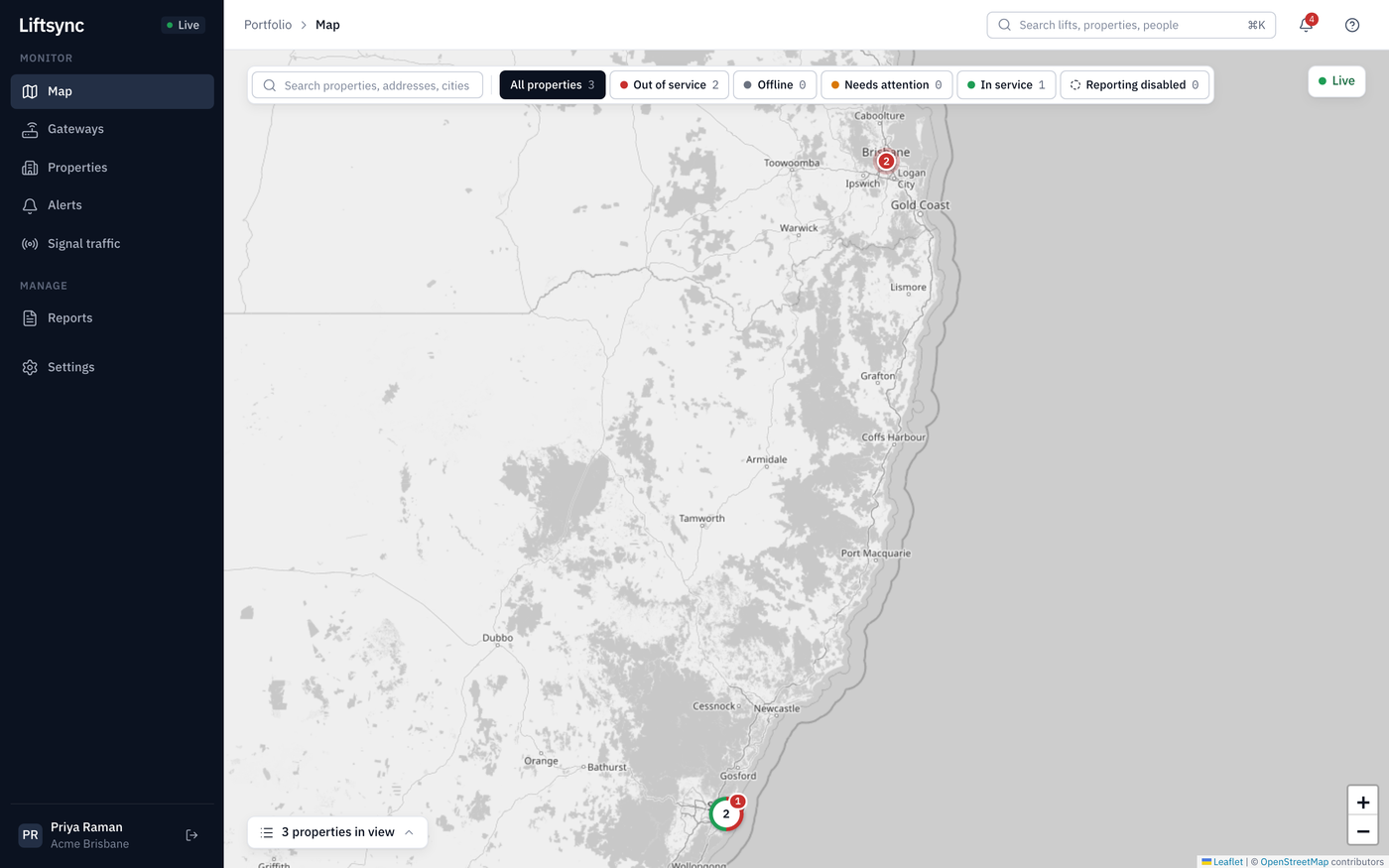The image size is (1389, 868).
Task: Go to Gateways in the sidebar
Action: pyautogui.click(x=112, y=129)
